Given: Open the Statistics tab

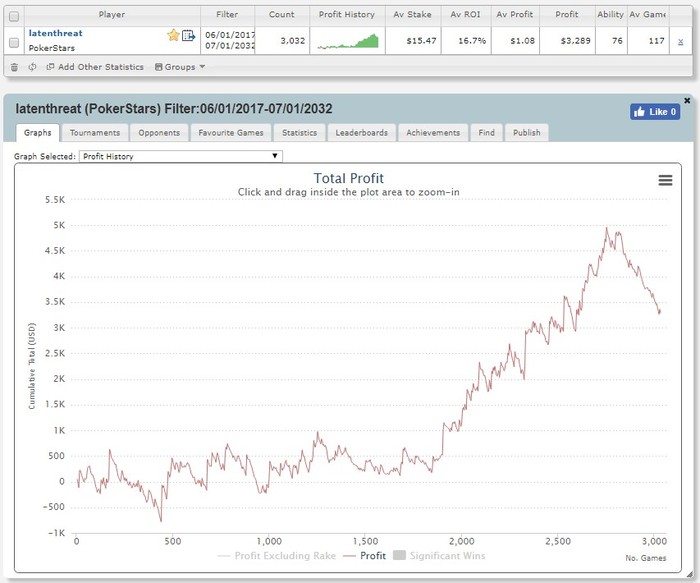Looking at the screenshot, I should [x=300, y=133].
